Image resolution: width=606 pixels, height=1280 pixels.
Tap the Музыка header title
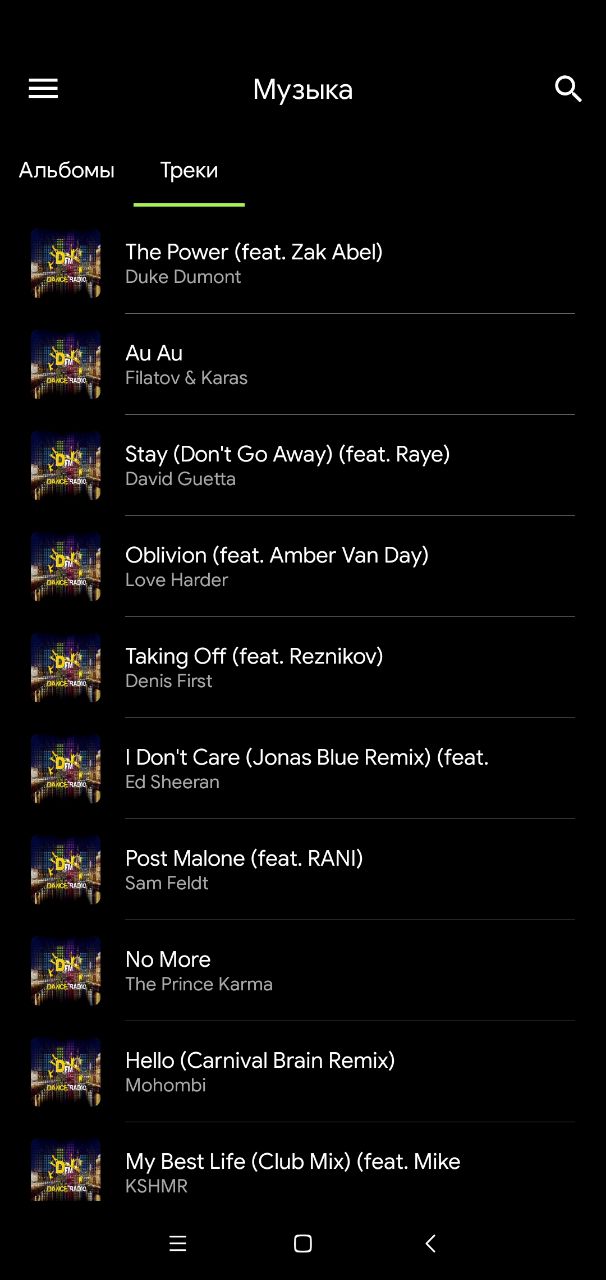(303, 90)
